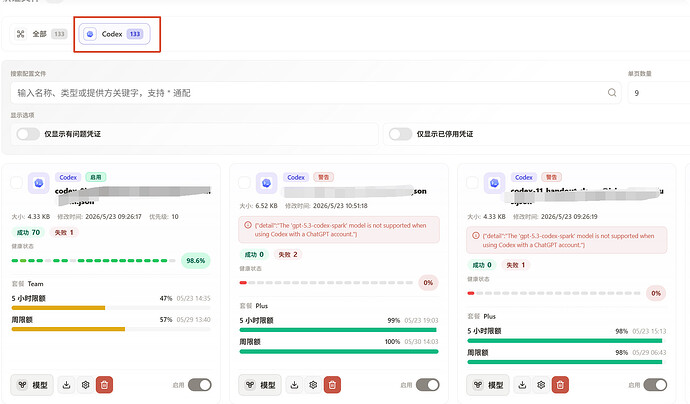Check the 6.52 KB card checkbox
Image resolution: width=690 pixels, height=404 pixels.
pos(244,183)
